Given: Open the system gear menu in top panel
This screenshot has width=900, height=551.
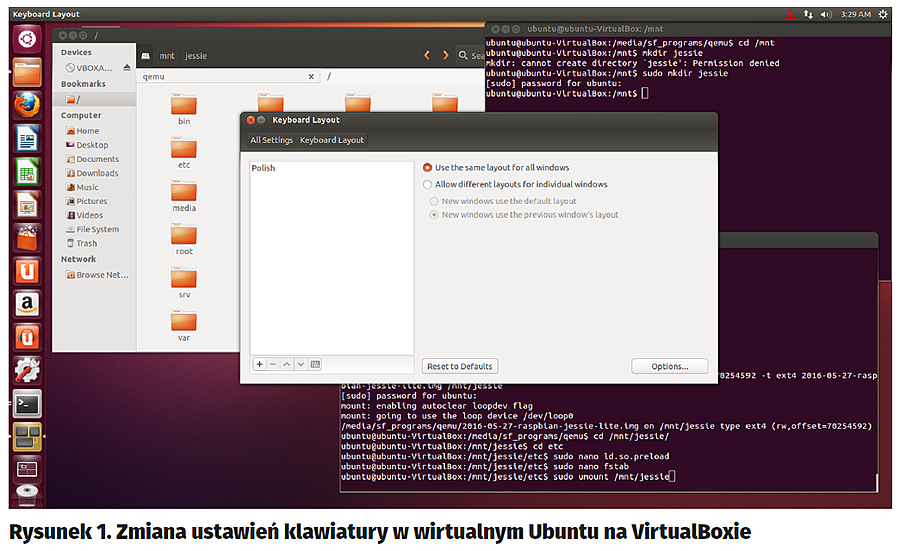Looking at the screenshot, I should pyautogui.click(x=882, y=14).
